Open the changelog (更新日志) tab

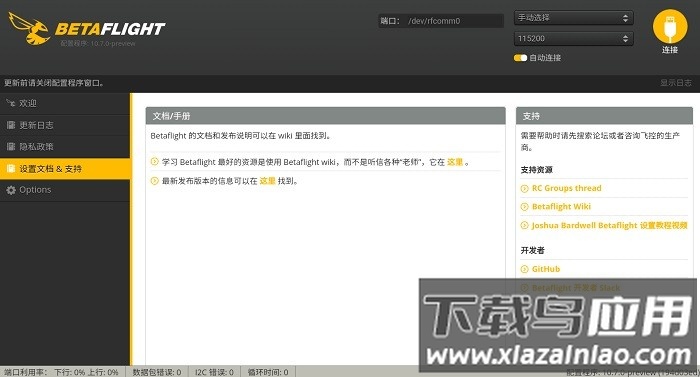[65, 125]
